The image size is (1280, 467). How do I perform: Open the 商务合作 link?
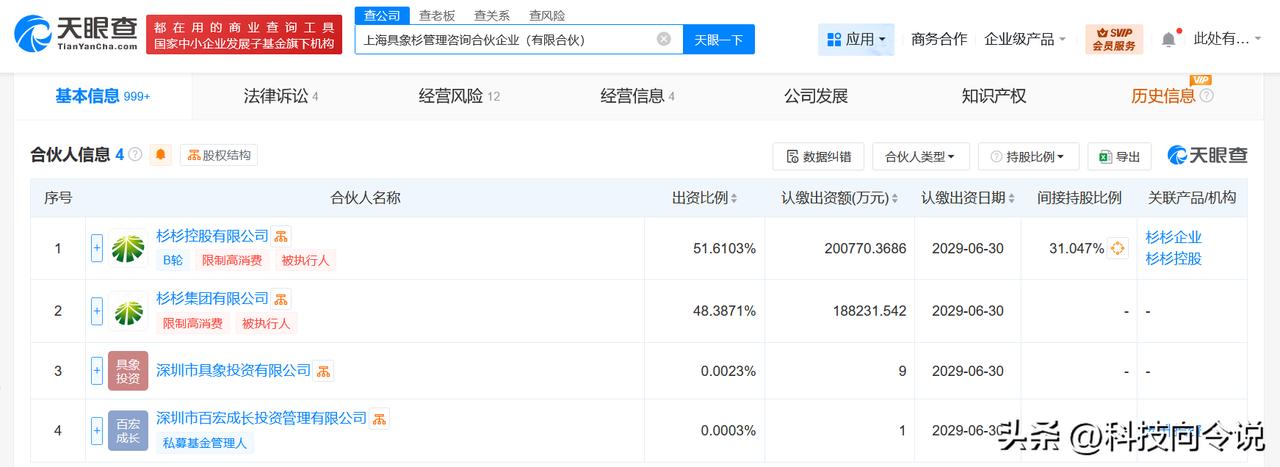click(x=939, y=40)
